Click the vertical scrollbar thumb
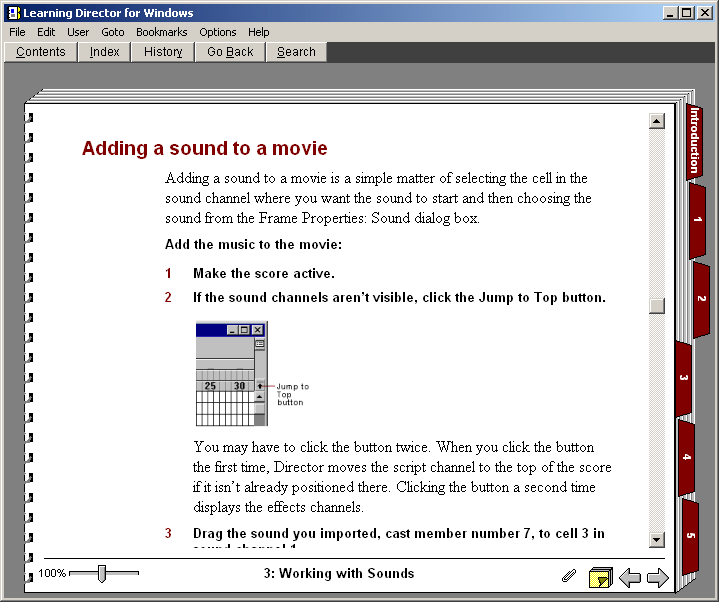The width and height of the screenshot is (719, 602). tap(657, 306)
